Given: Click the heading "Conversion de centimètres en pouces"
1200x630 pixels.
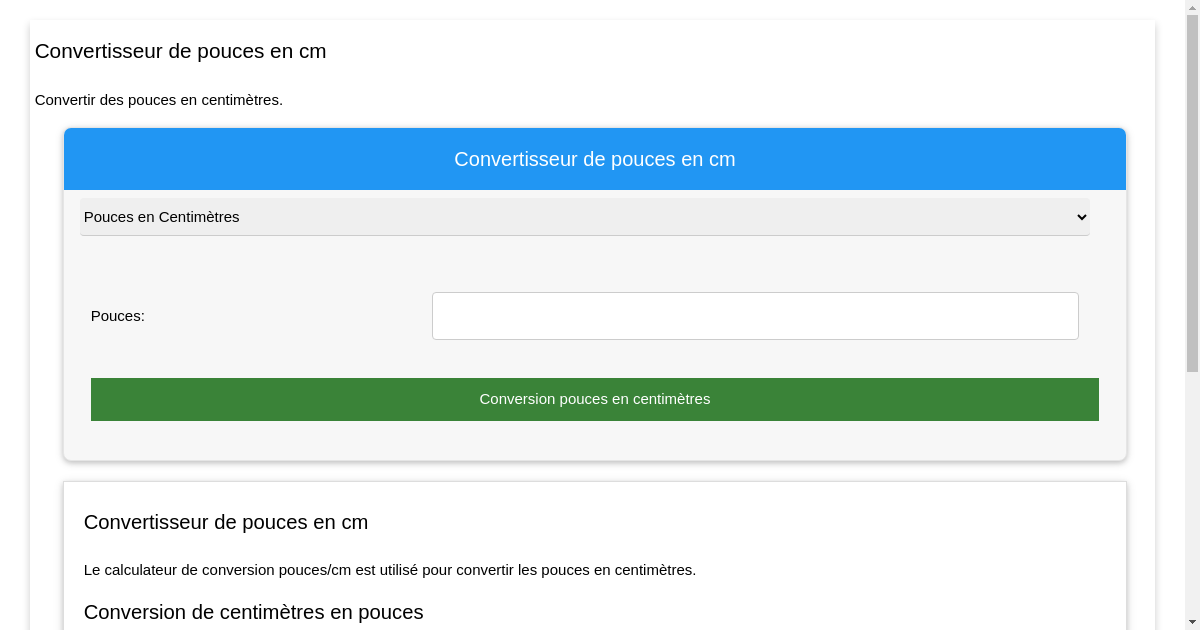Looking at the screenshot, I should pyautogui.click(x=253, y=612).
